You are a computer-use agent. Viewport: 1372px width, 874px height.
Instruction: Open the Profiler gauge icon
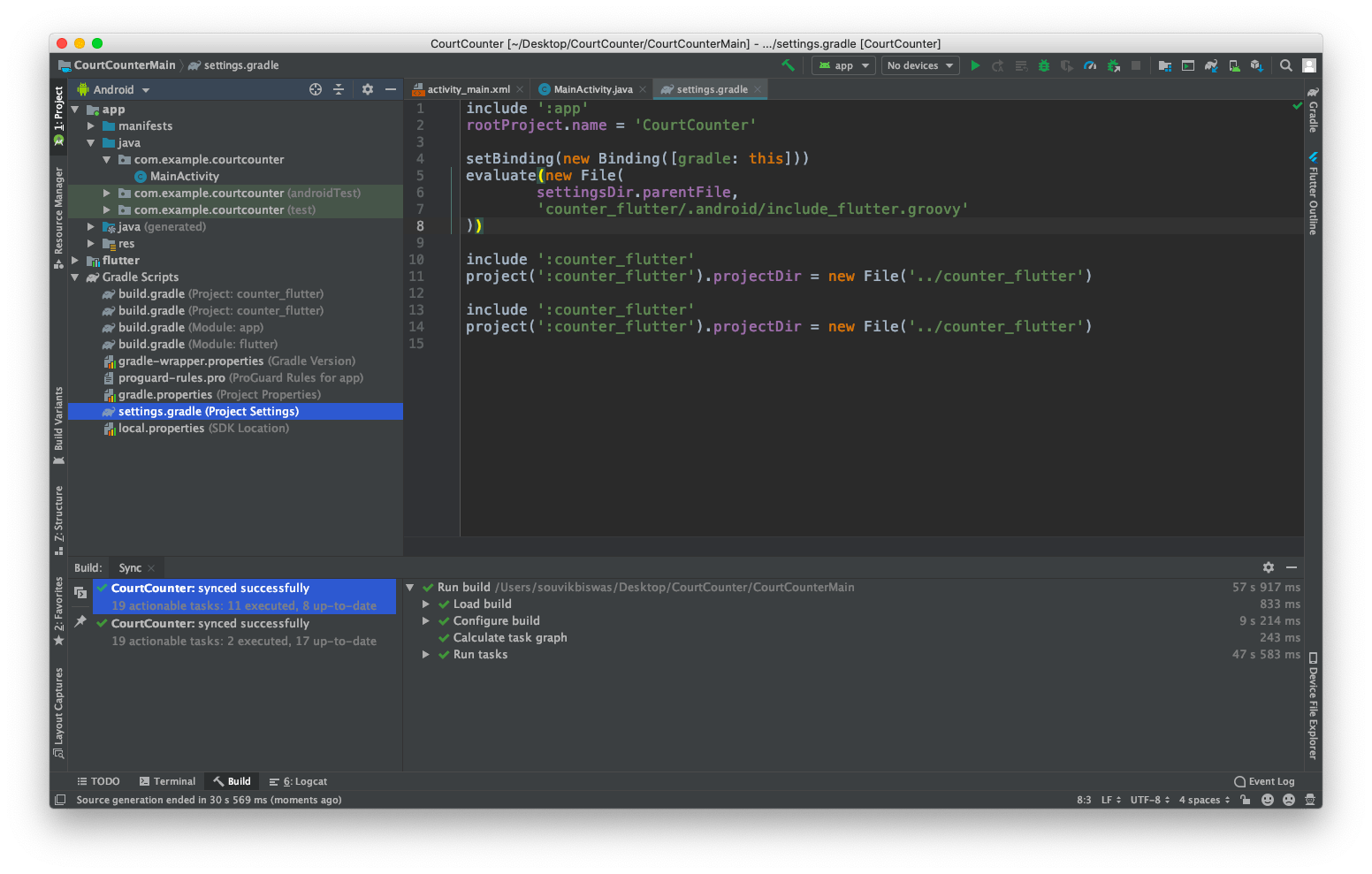tap(1090, 65)
